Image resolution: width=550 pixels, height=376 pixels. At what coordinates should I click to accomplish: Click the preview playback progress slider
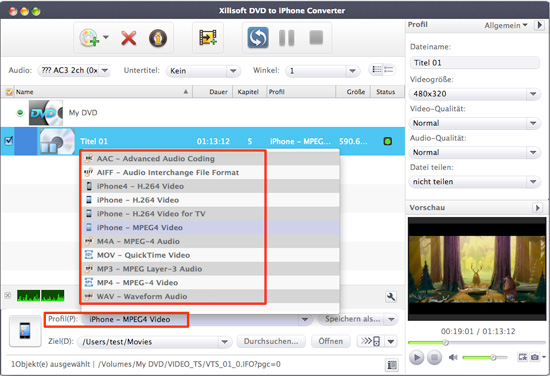tap(477, 342)
